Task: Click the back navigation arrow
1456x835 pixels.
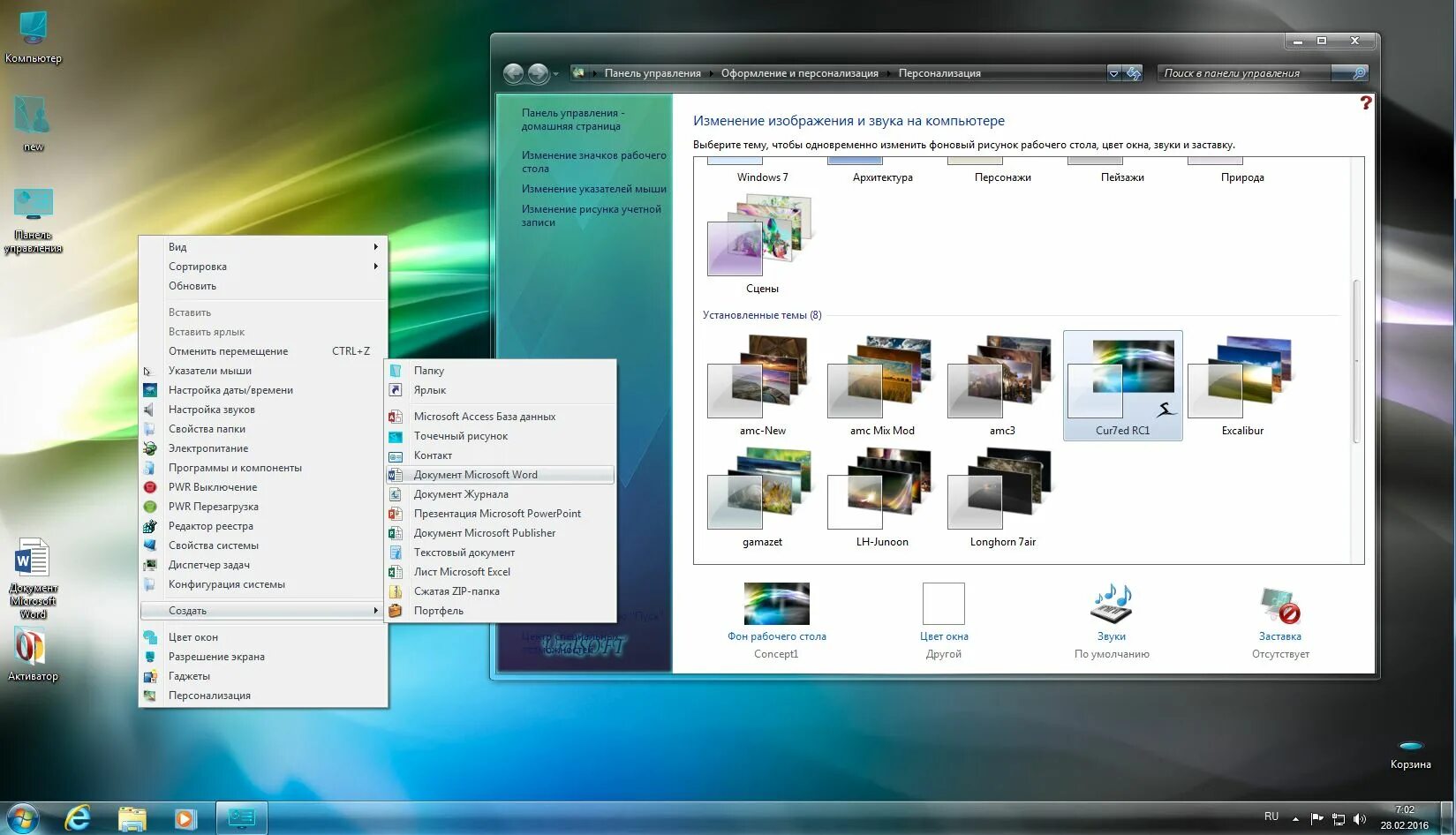Action: click(513, 73)
